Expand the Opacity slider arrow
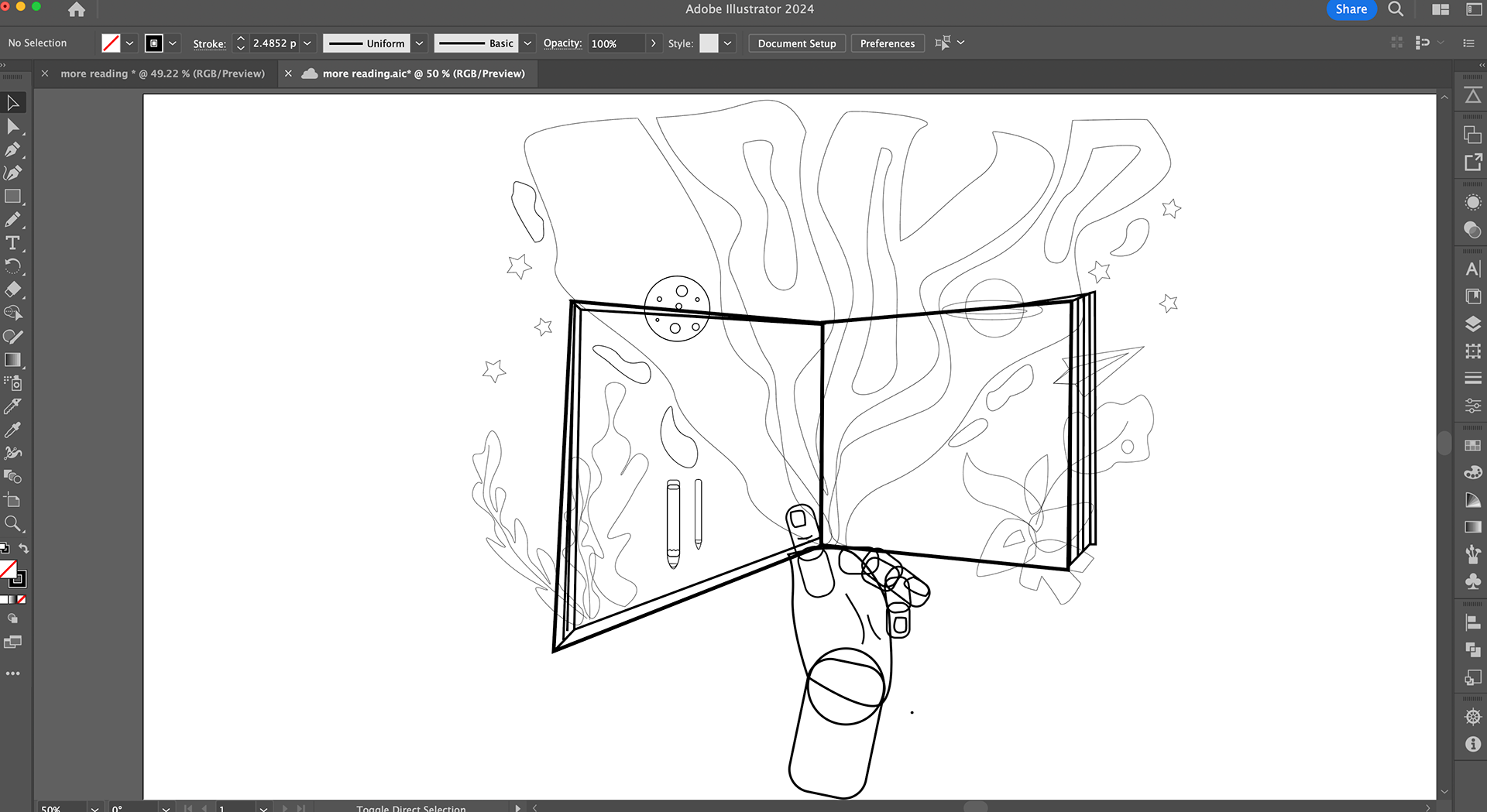Viewport: 1487px width, 812px height. [653, 43]
